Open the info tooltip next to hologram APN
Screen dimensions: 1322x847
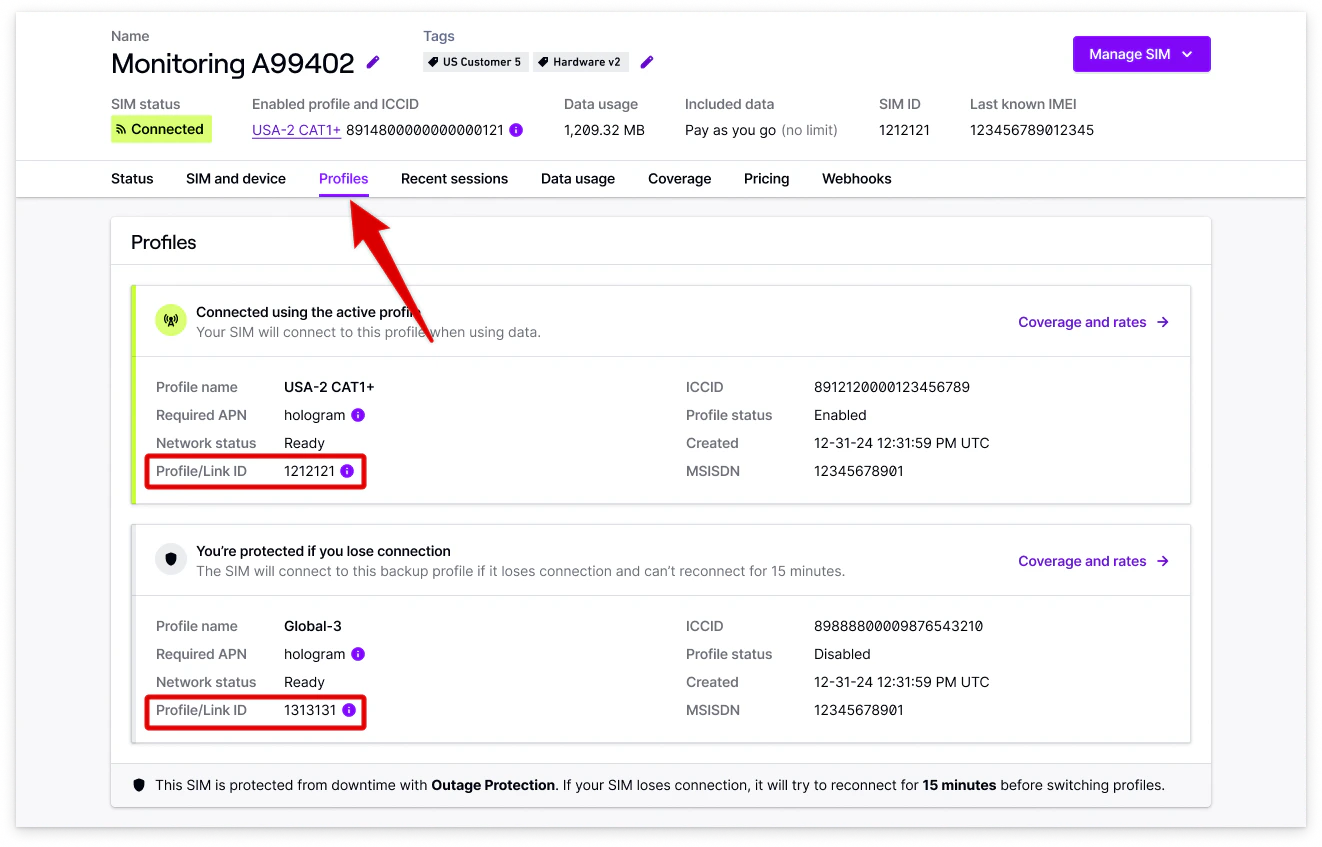pyautogui.click(x=360, y=415)
